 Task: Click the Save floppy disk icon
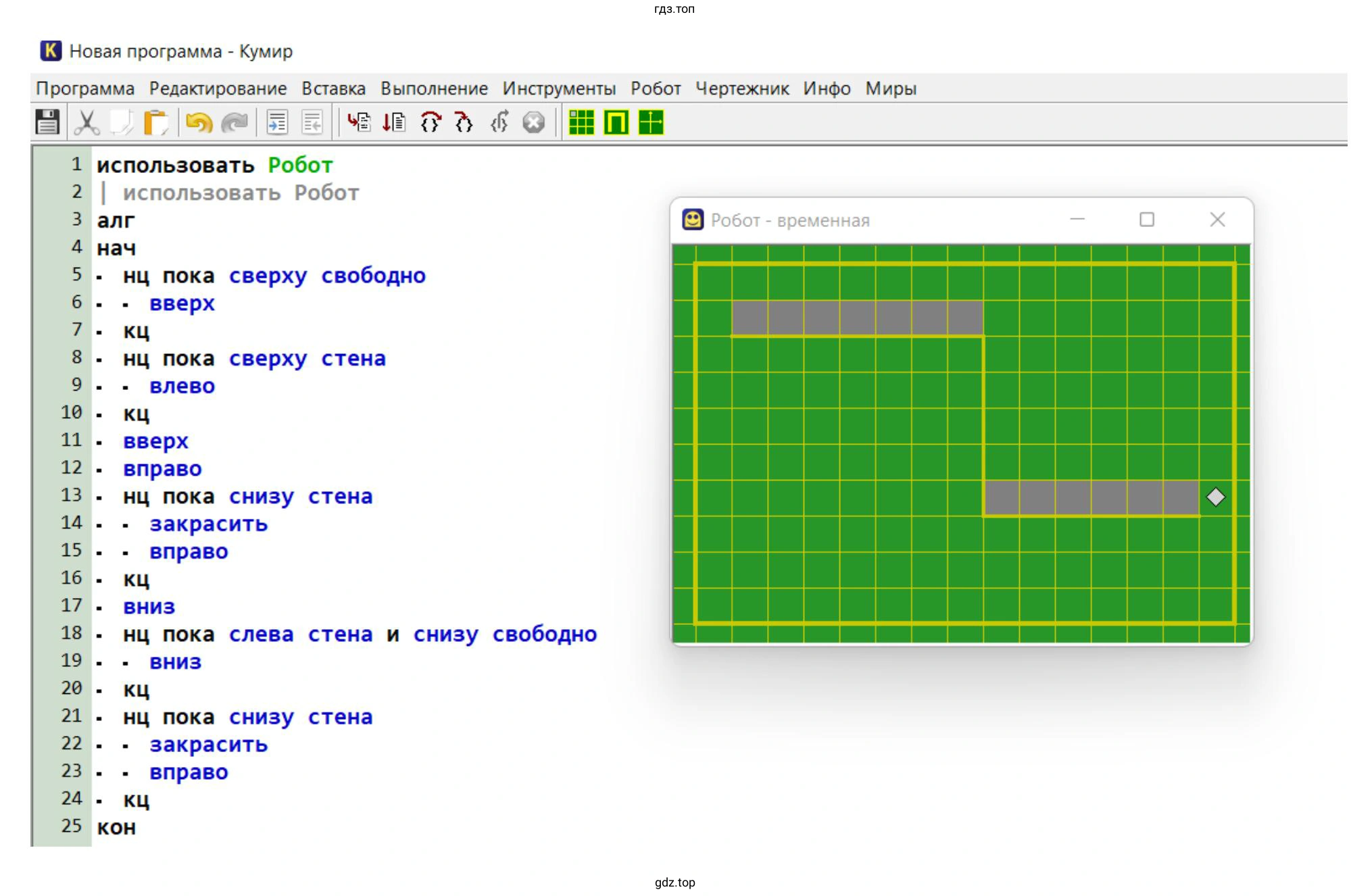47,122
